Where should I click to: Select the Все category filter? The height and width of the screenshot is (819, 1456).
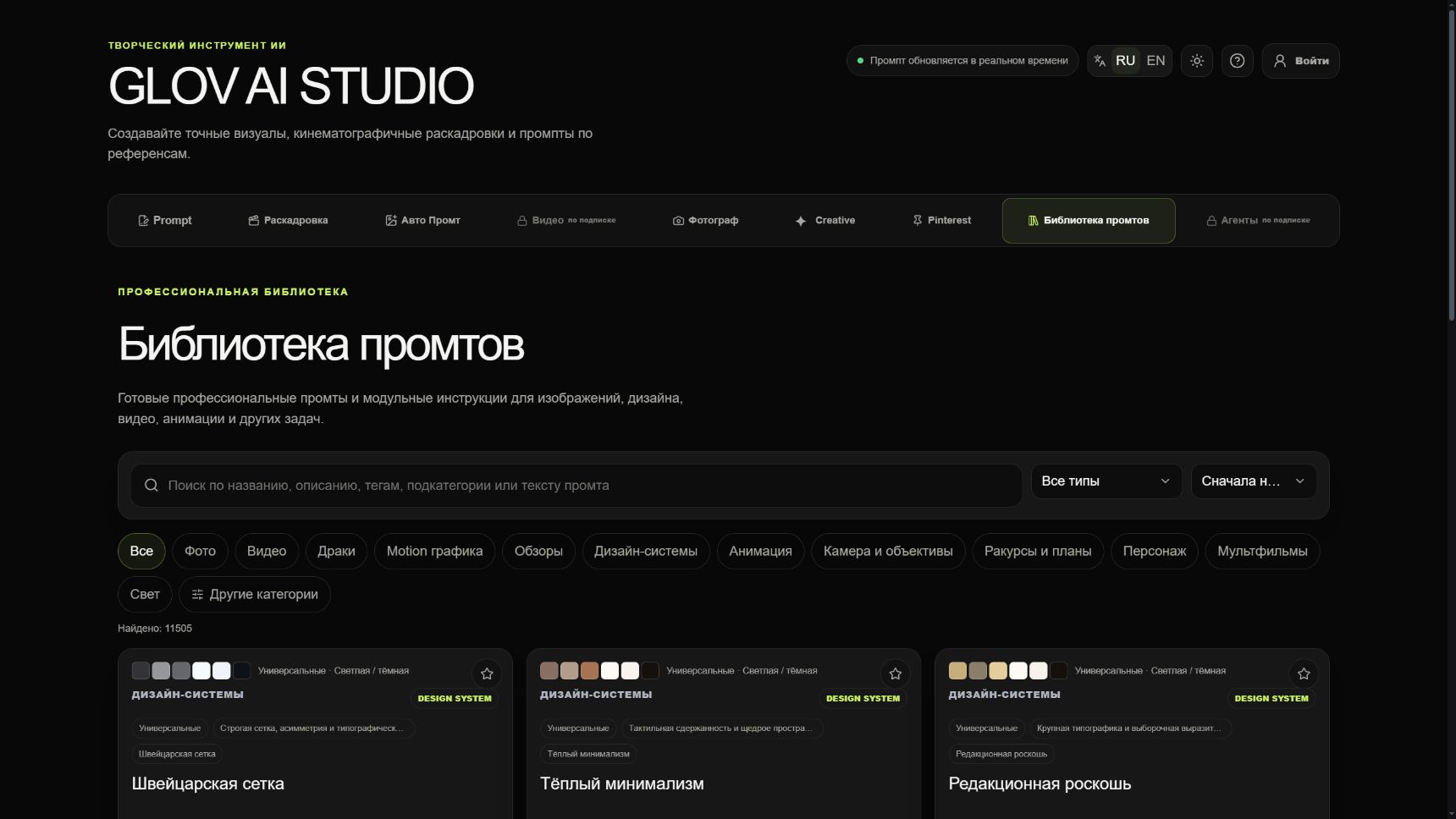[x=141, y=551]
